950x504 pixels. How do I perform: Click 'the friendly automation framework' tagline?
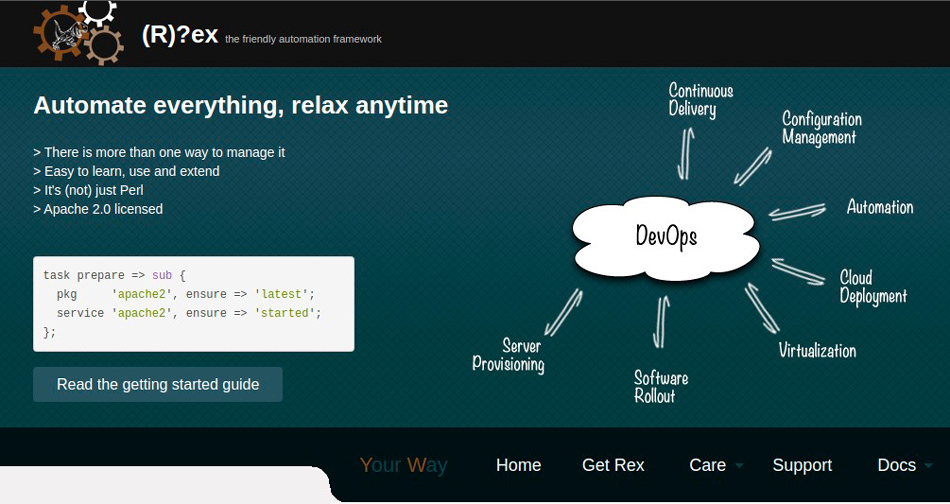(304, 39)
